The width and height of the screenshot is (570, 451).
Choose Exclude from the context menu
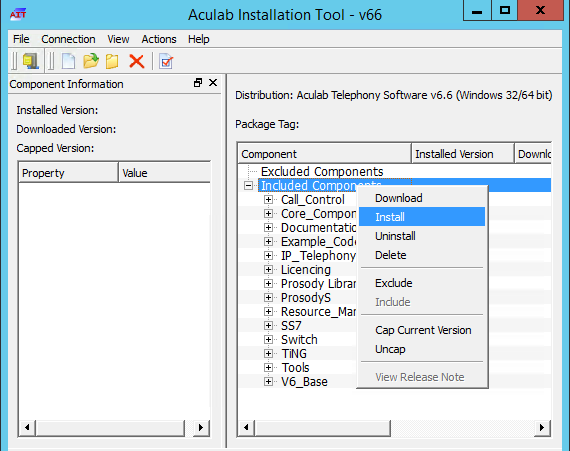(x=422, y=283)
